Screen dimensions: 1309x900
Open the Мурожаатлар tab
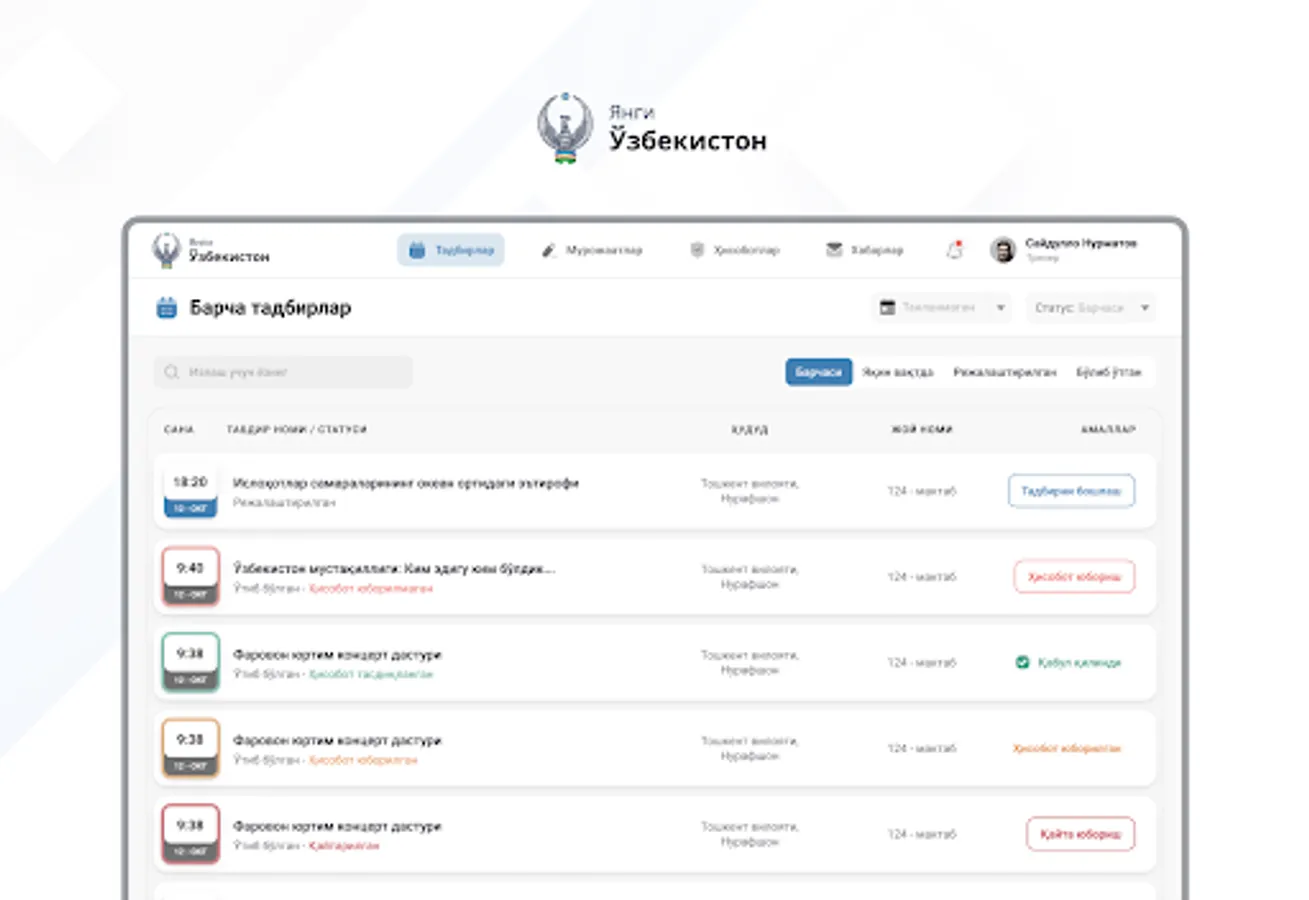(592, 250)
